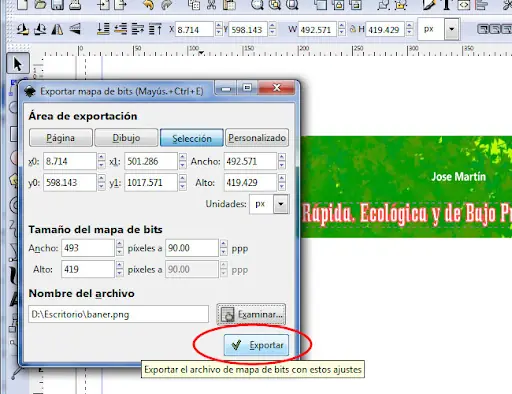Open the XML editor icon
Viewport: 512px width, 394px height.
click(x=464, y=5)
